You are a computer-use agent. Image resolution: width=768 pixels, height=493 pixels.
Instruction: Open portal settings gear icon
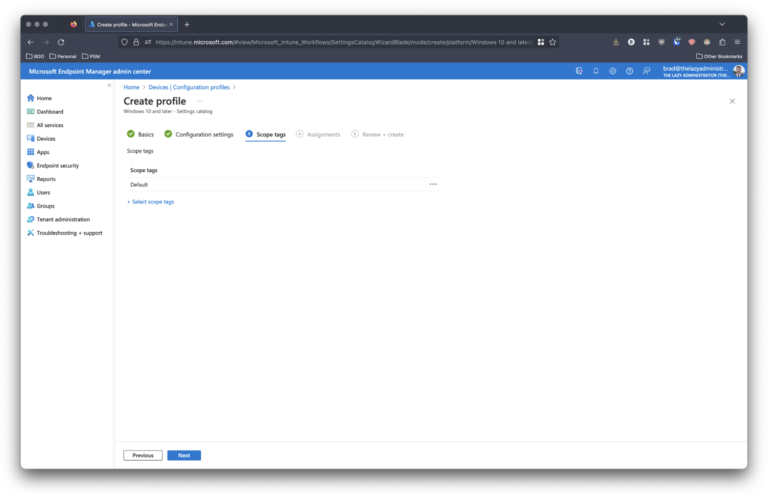612,71
